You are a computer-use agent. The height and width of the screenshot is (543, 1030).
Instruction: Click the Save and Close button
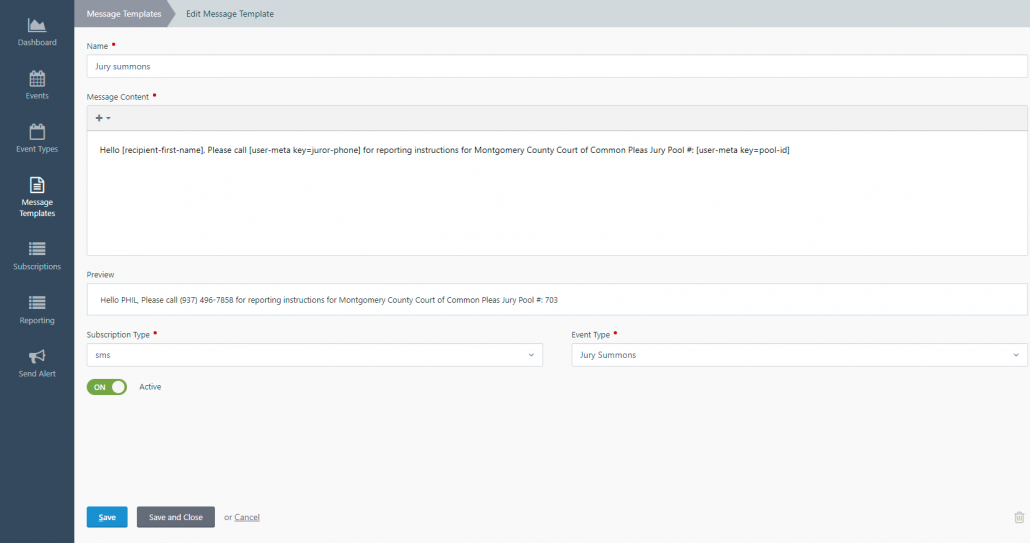point(176,517)
